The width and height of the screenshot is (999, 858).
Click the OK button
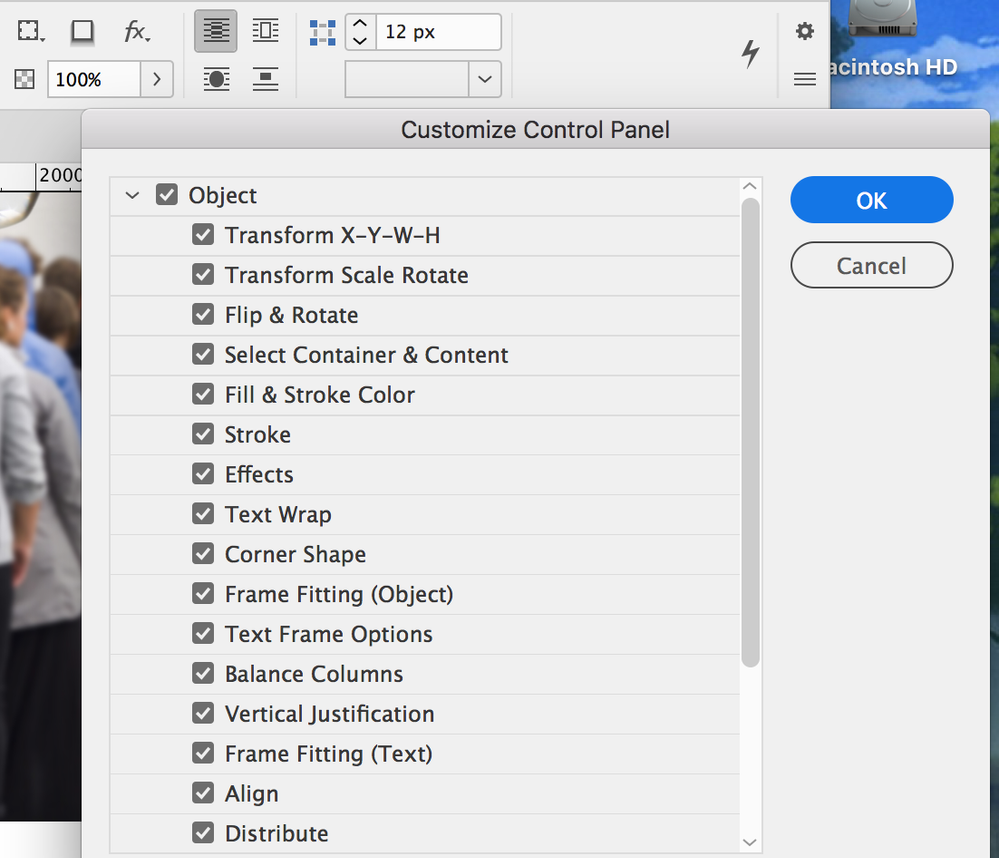871,200
